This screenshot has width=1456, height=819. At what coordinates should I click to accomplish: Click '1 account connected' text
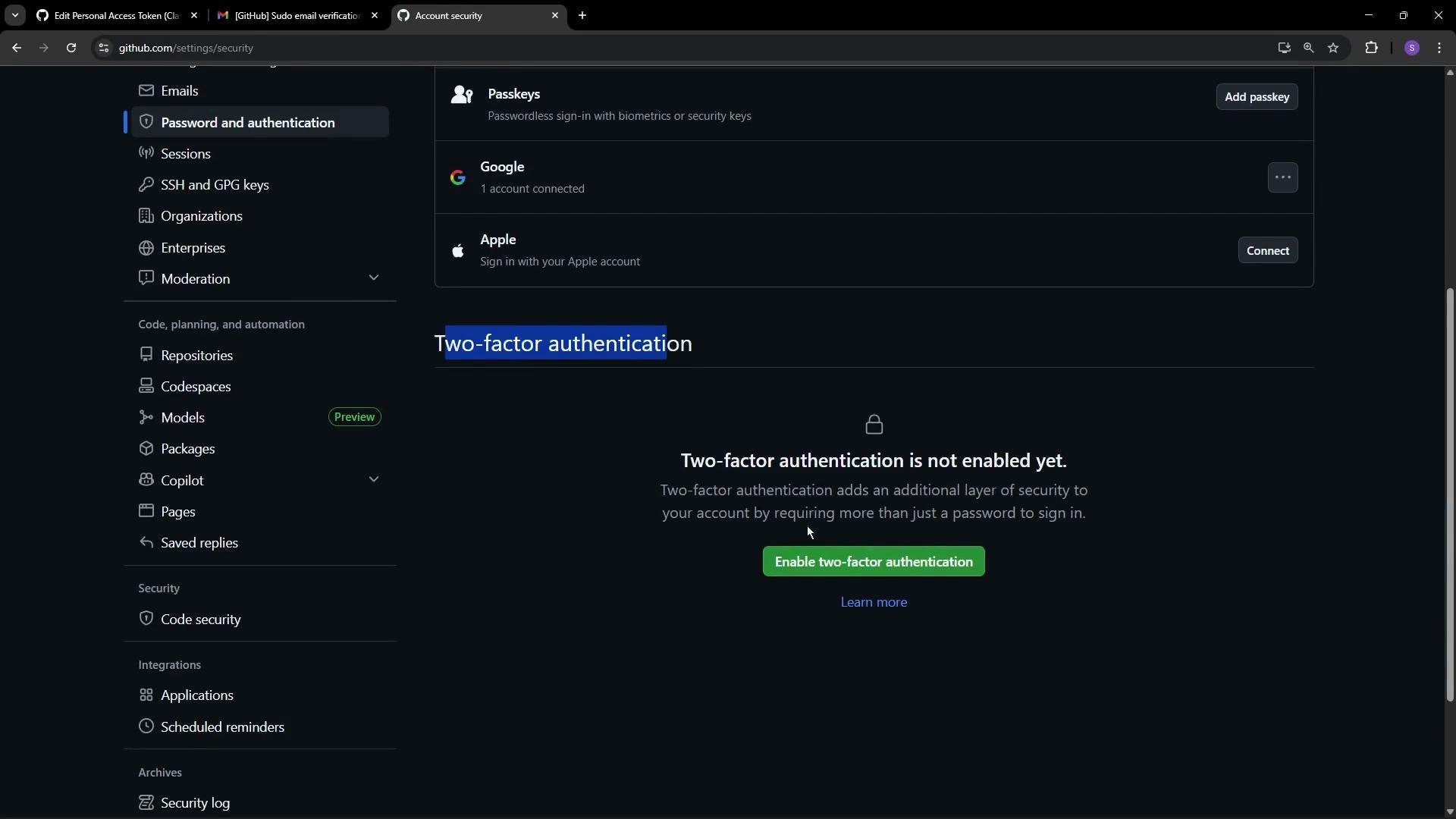pos(532,189)
